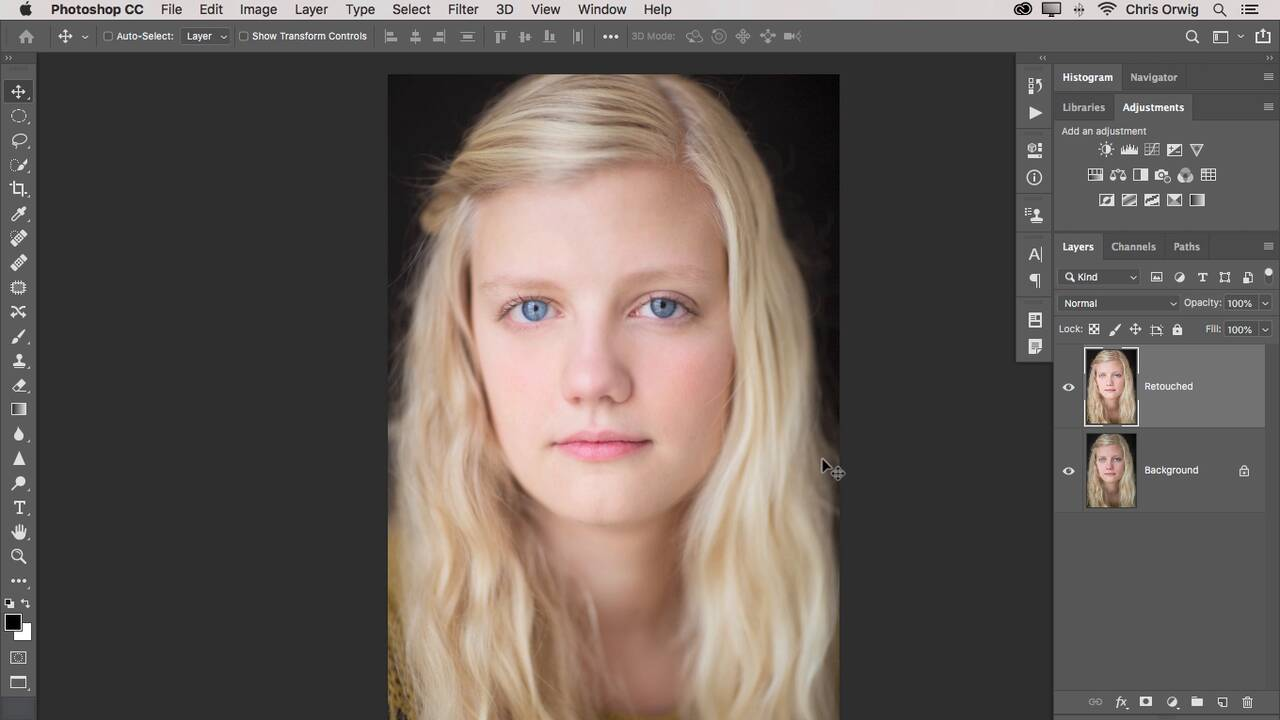Screen dimensions: 1280x720
Task: Select the Zoom tool in toolbar
Action: (x=19, y=556)
